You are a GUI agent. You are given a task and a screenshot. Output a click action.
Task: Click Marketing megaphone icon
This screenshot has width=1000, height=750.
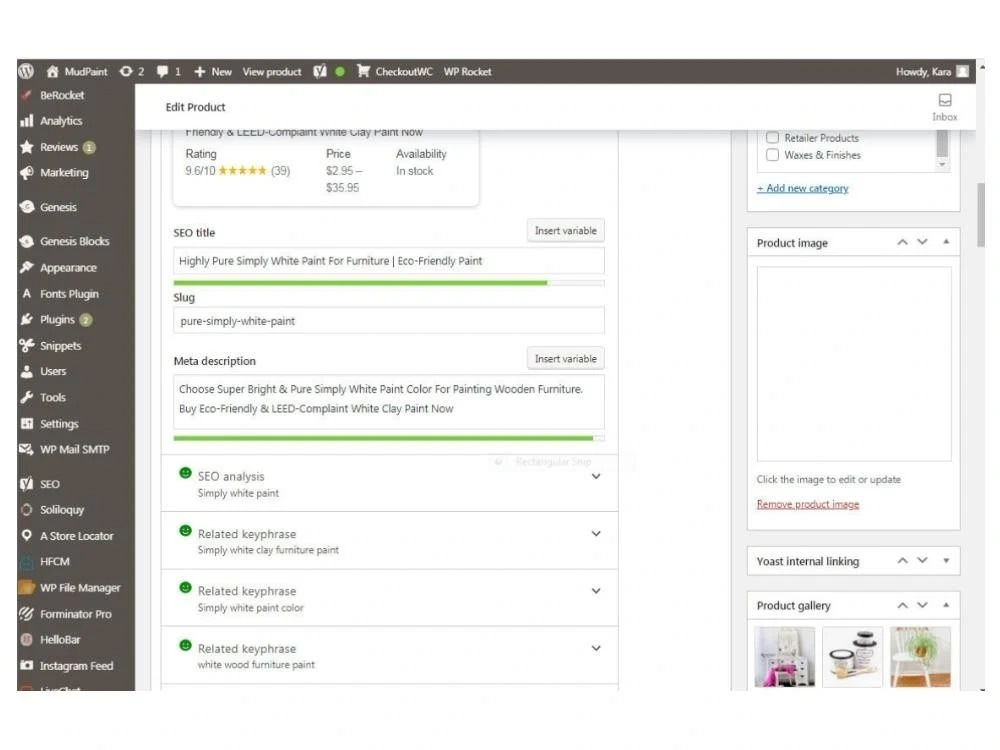26,173
